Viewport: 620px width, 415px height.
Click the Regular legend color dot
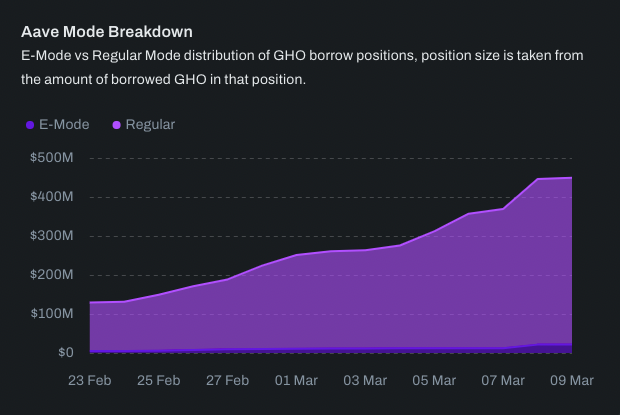tap(117, 125)
